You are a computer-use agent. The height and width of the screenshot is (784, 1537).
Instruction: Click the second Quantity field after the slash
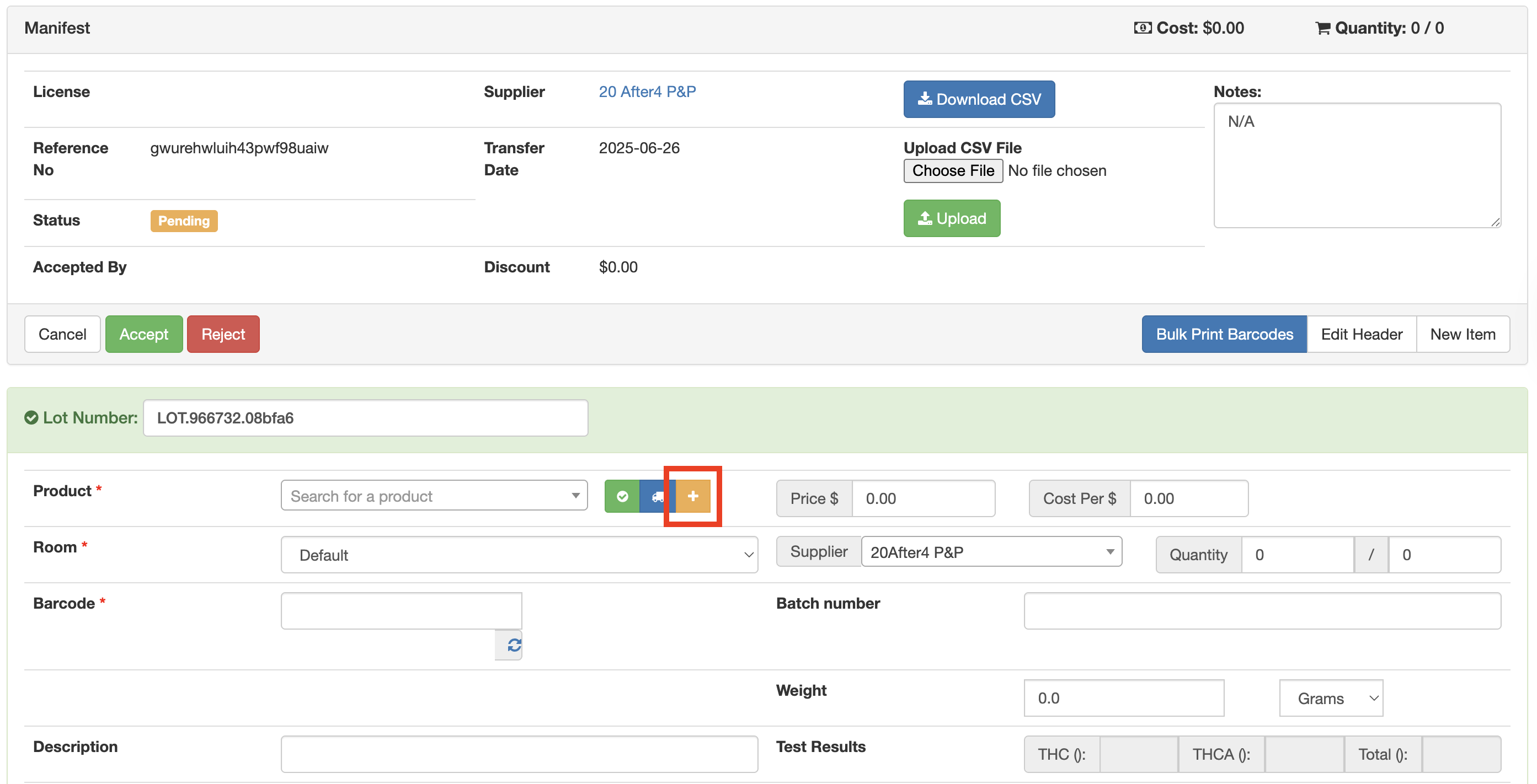click(x=1444, y=555)
